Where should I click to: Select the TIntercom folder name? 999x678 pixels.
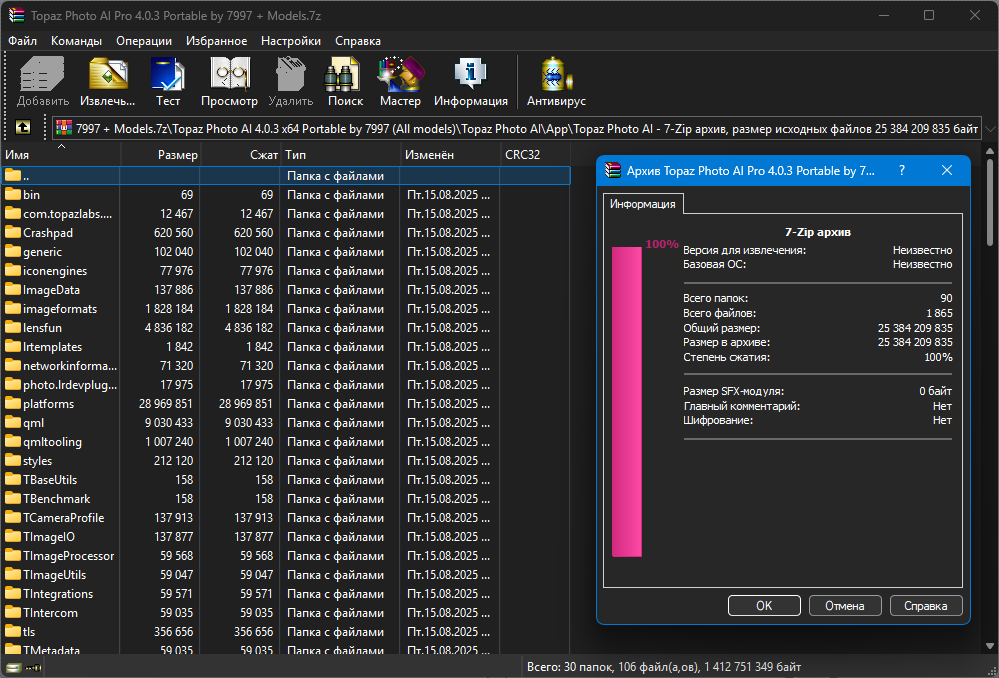coord(50,613)
